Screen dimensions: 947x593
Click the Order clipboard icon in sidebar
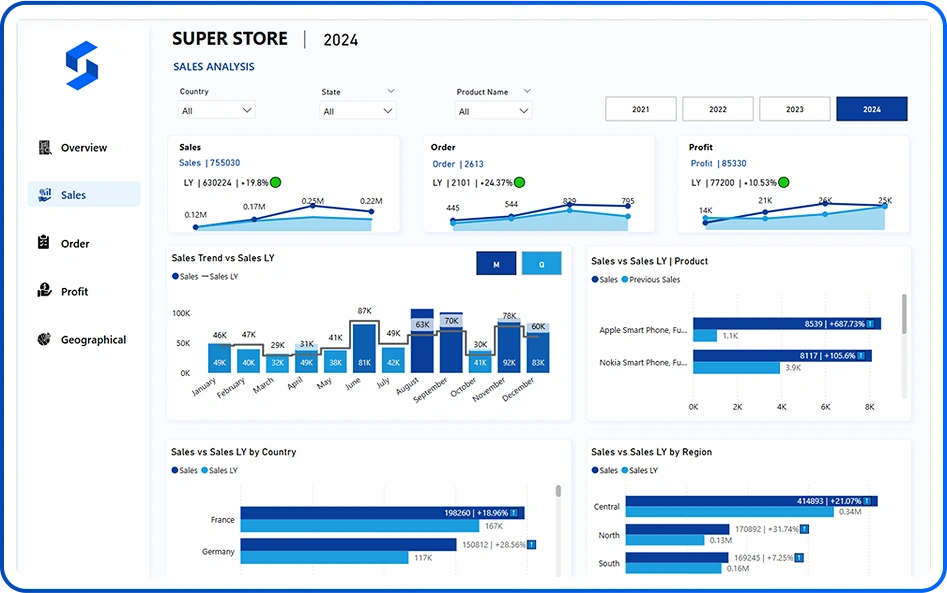(44, 243)
